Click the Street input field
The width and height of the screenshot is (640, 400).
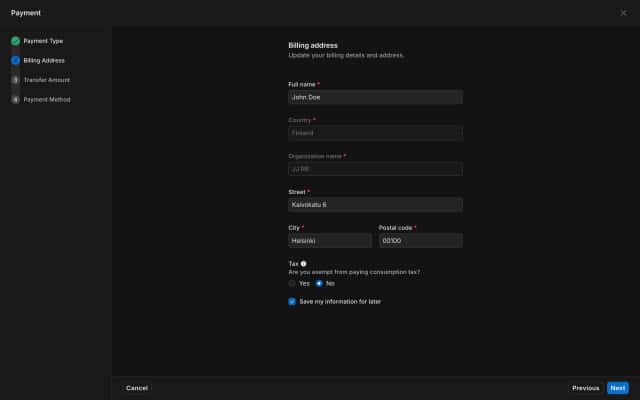click(375, 205)
